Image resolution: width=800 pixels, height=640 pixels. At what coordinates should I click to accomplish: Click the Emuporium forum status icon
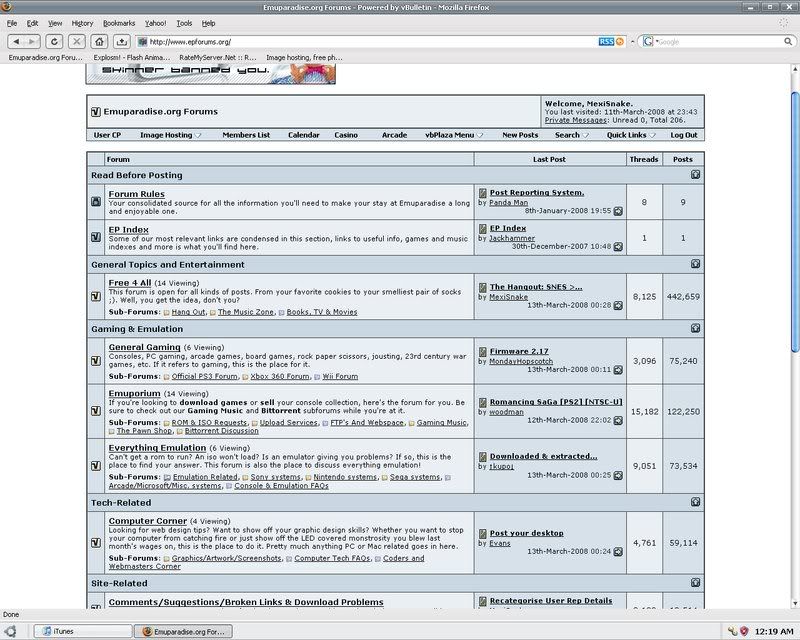(x=96, y=411)
